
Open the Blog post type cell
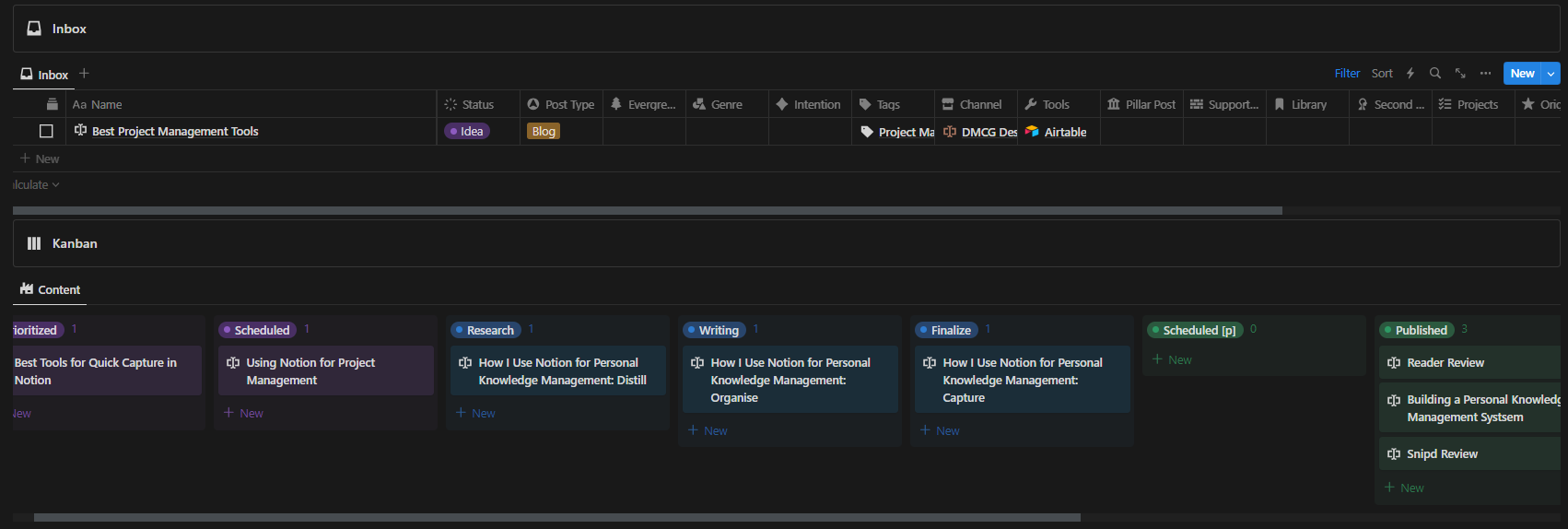(561, 132)
